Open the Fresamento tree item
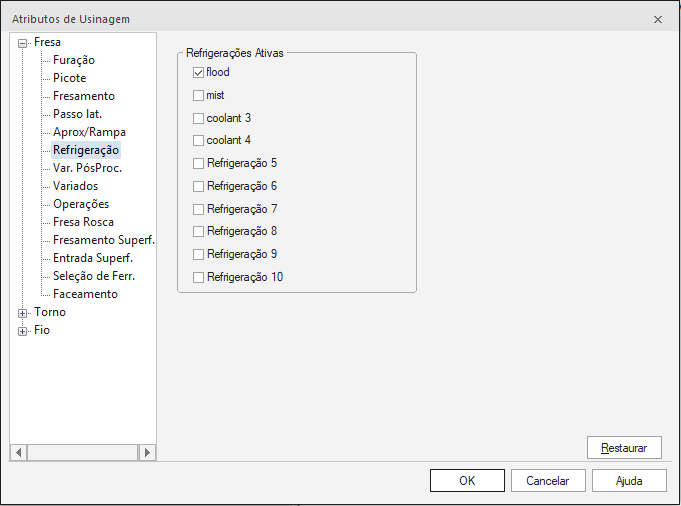The height and width of the screenshot is (506, 681). tap(84, 96)
